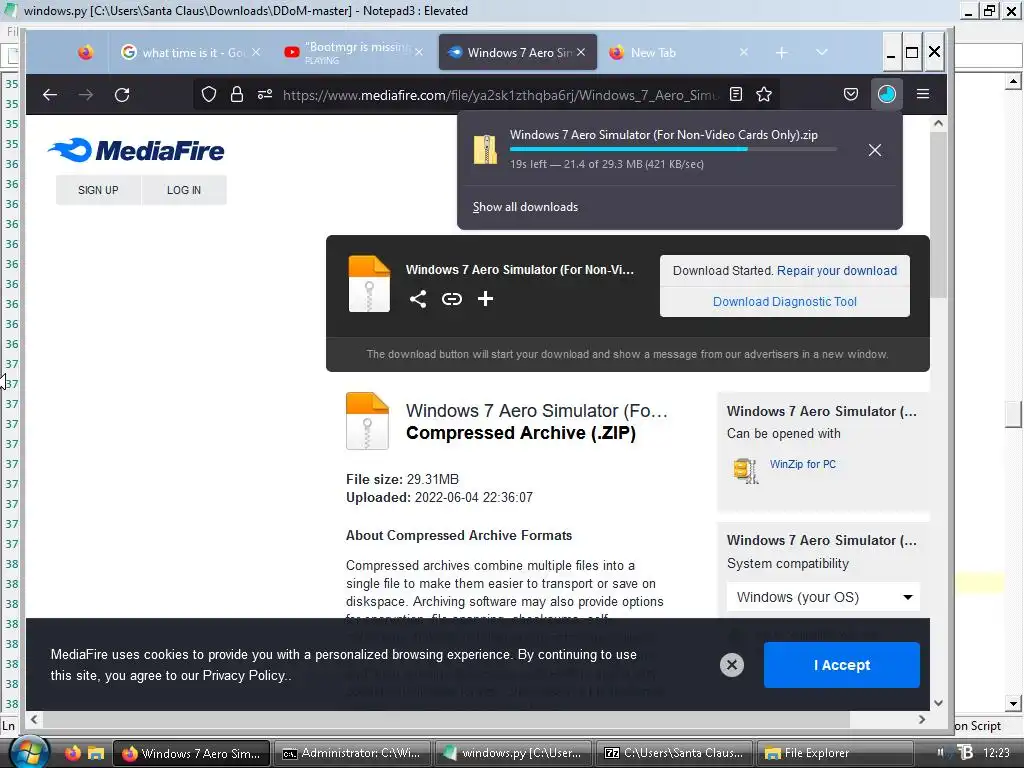The image size is (1024, 768).
Task: Copy the file link with the chain icon
Action: (452, 299)
